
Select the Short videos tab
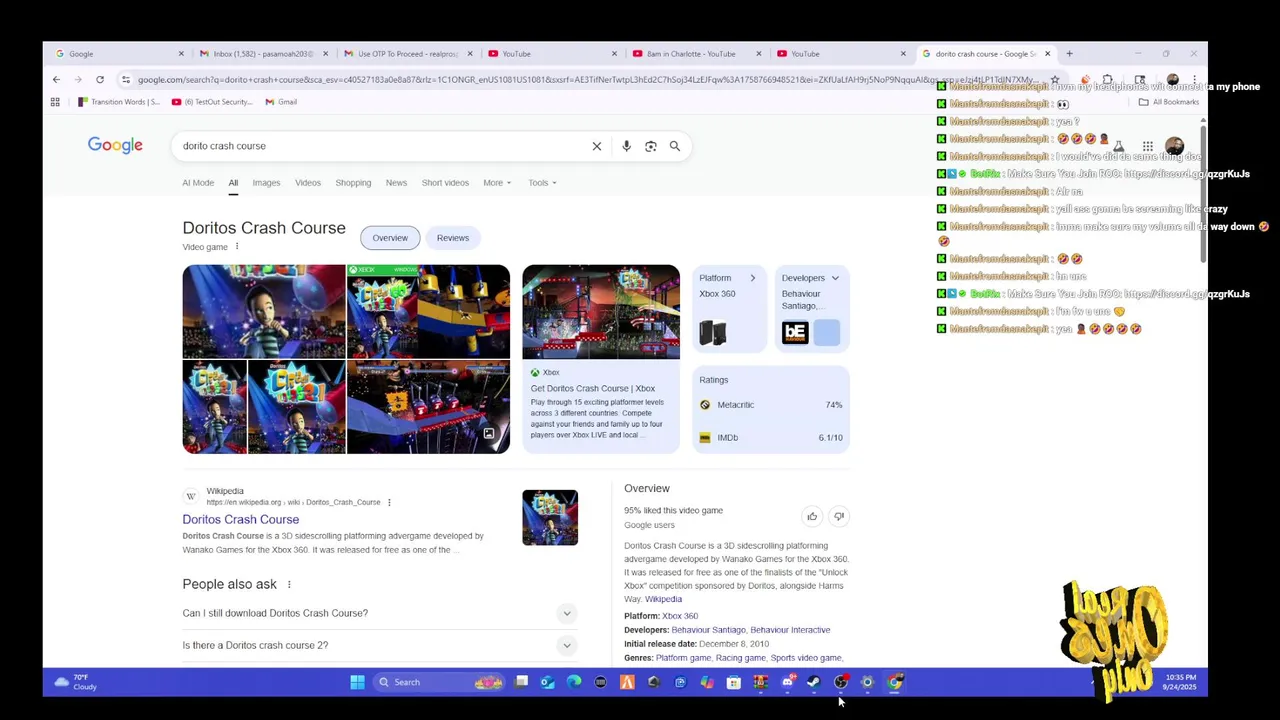click(445, 183)
